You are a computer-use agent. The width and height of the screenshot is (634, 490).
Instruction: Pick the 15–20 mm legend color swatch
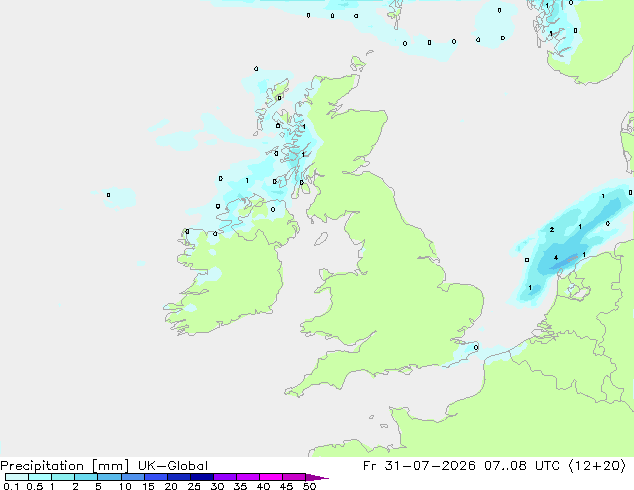156,477
